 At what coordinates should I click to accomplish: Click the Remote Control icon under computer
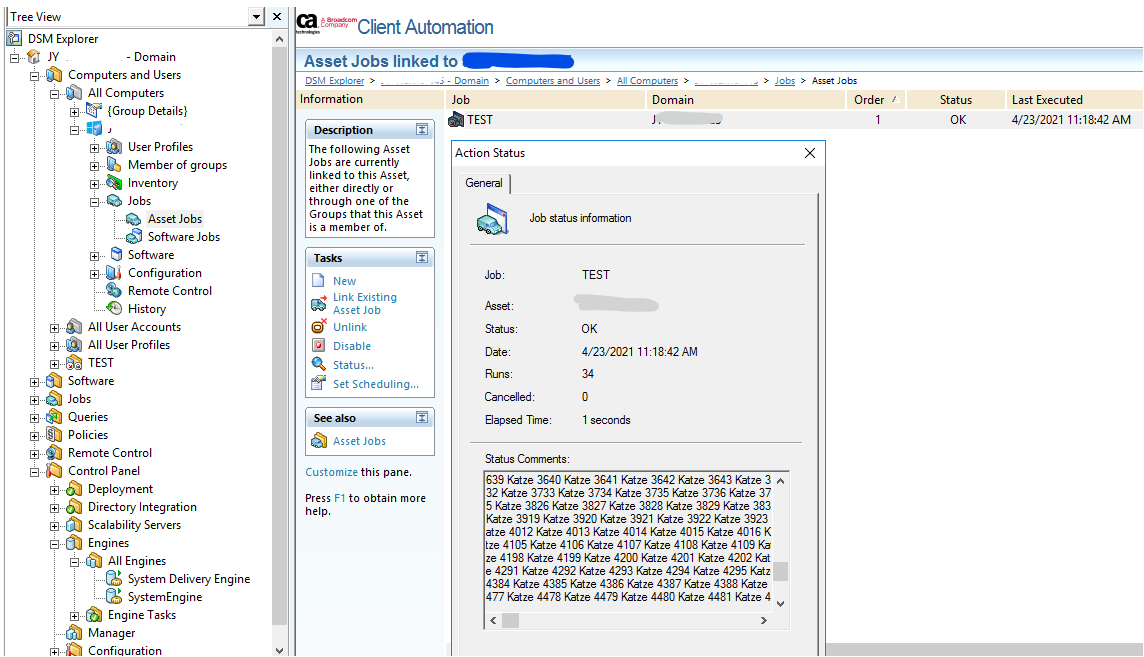(x=114, y=290)
